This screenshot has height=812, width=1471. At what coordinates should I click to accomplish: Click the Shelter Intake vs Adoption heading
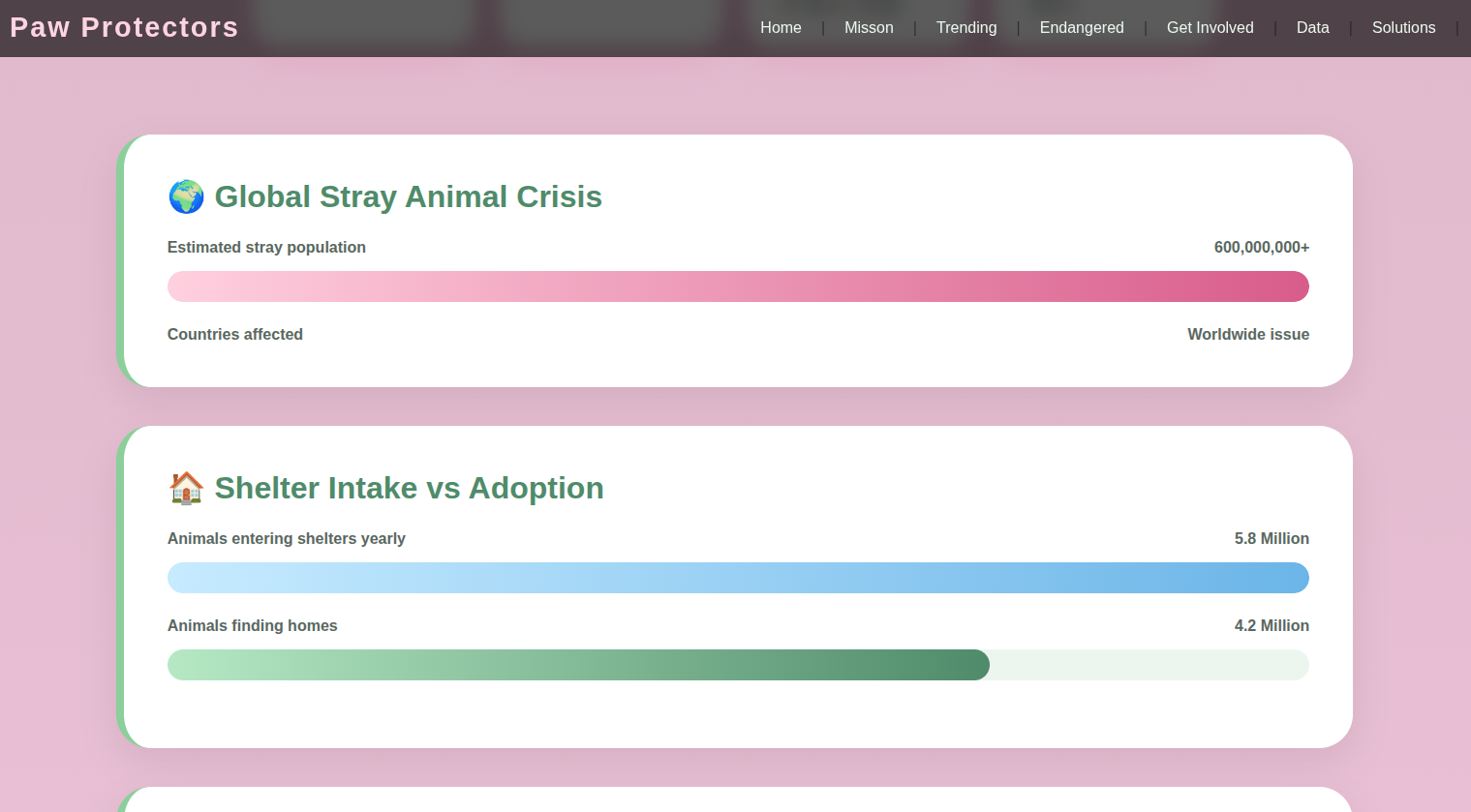[409, 488]
